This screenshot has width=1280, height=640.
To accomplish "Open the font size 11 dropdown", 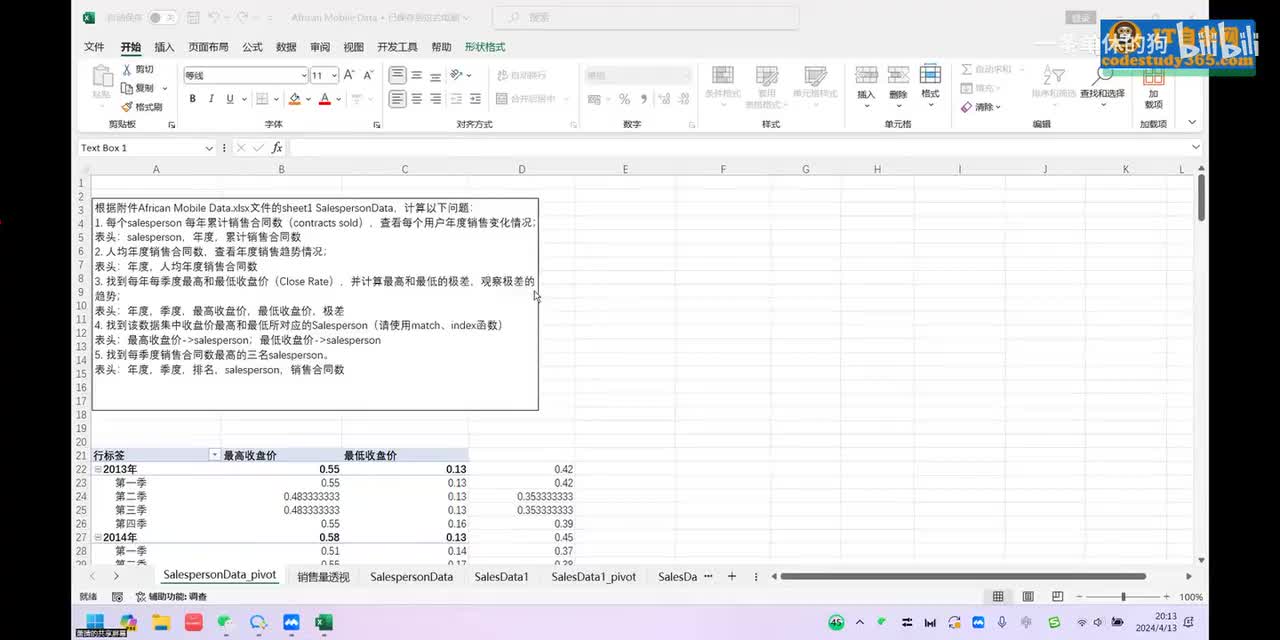I will [333, 75].
